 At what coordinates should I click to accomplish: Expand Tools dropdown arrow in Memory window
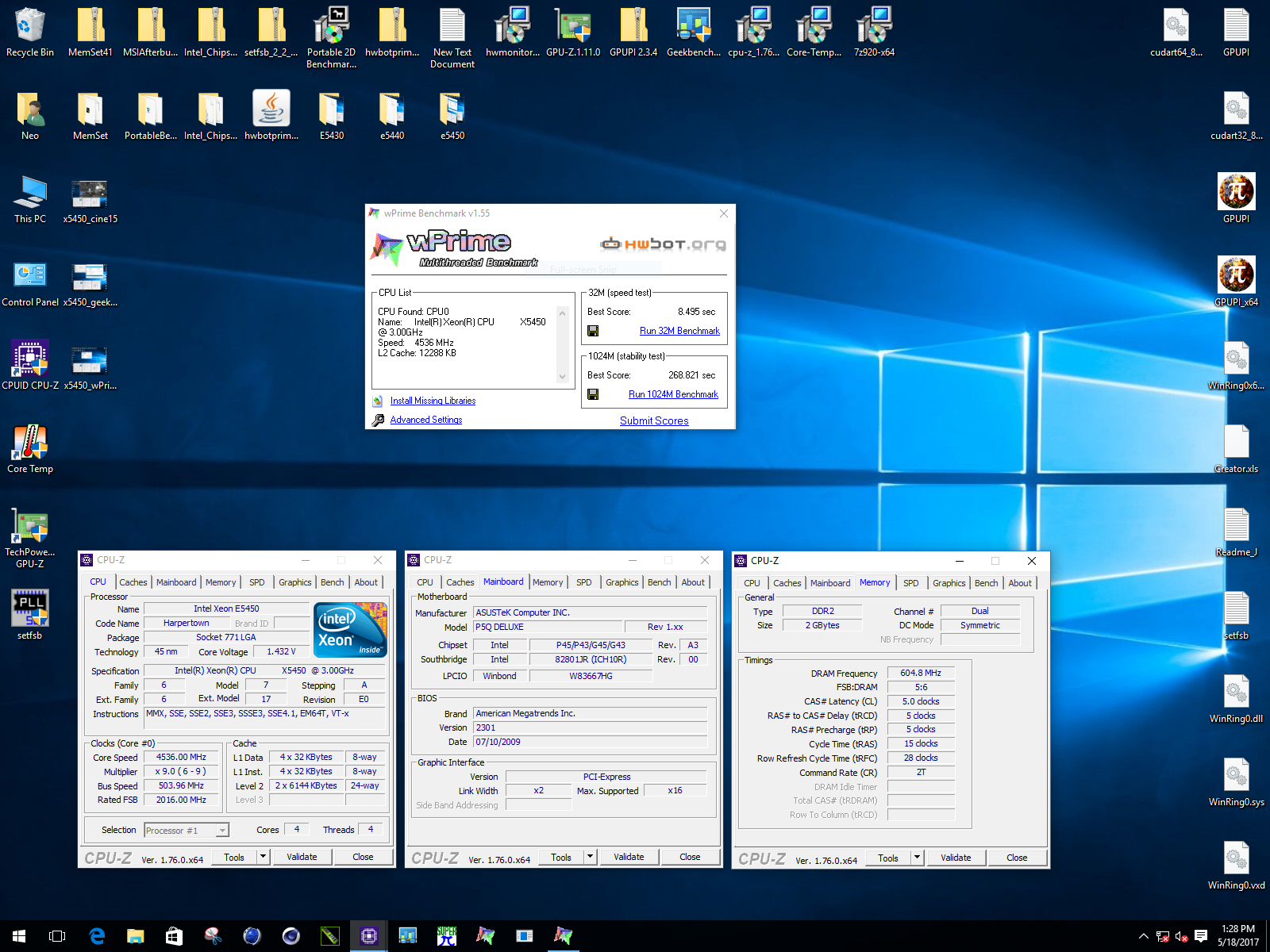(x=917, y=858)
